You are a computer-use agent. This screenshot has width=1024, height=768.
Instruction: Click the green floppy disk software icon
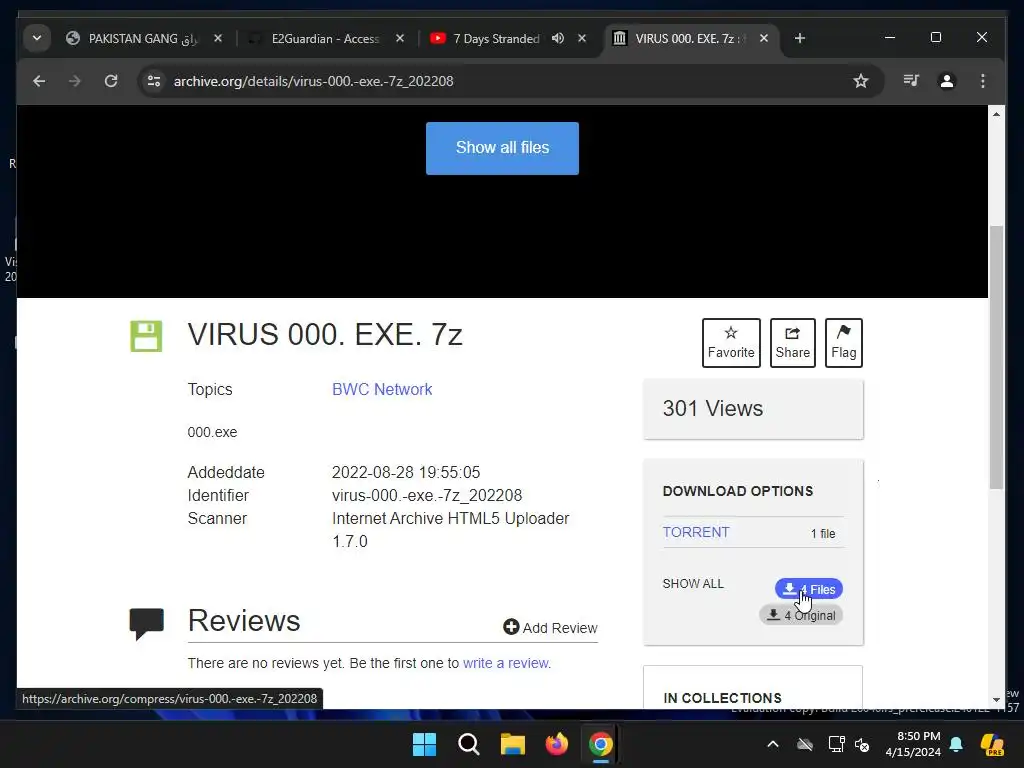[146, 336]
